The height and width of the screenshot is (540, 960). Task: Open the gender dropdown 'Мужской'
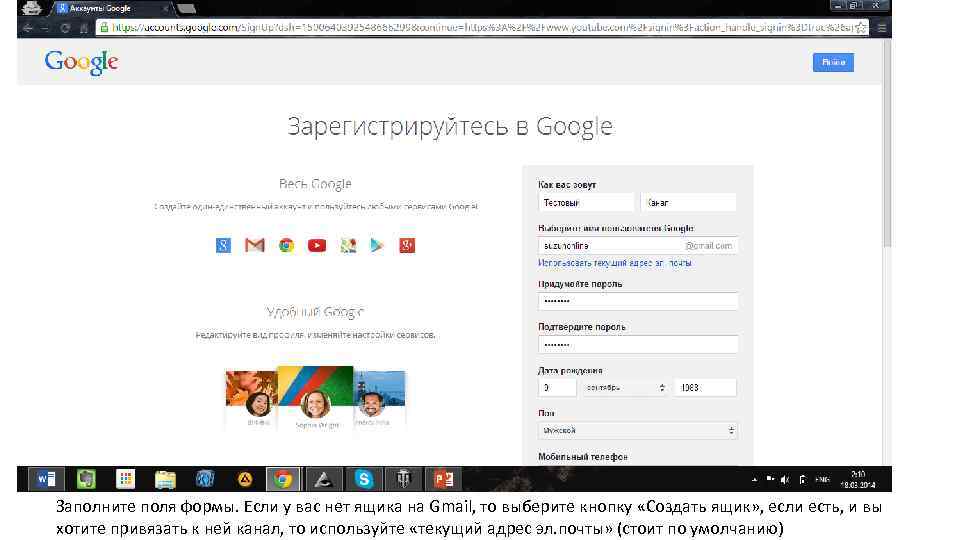[x=638, y=430]
